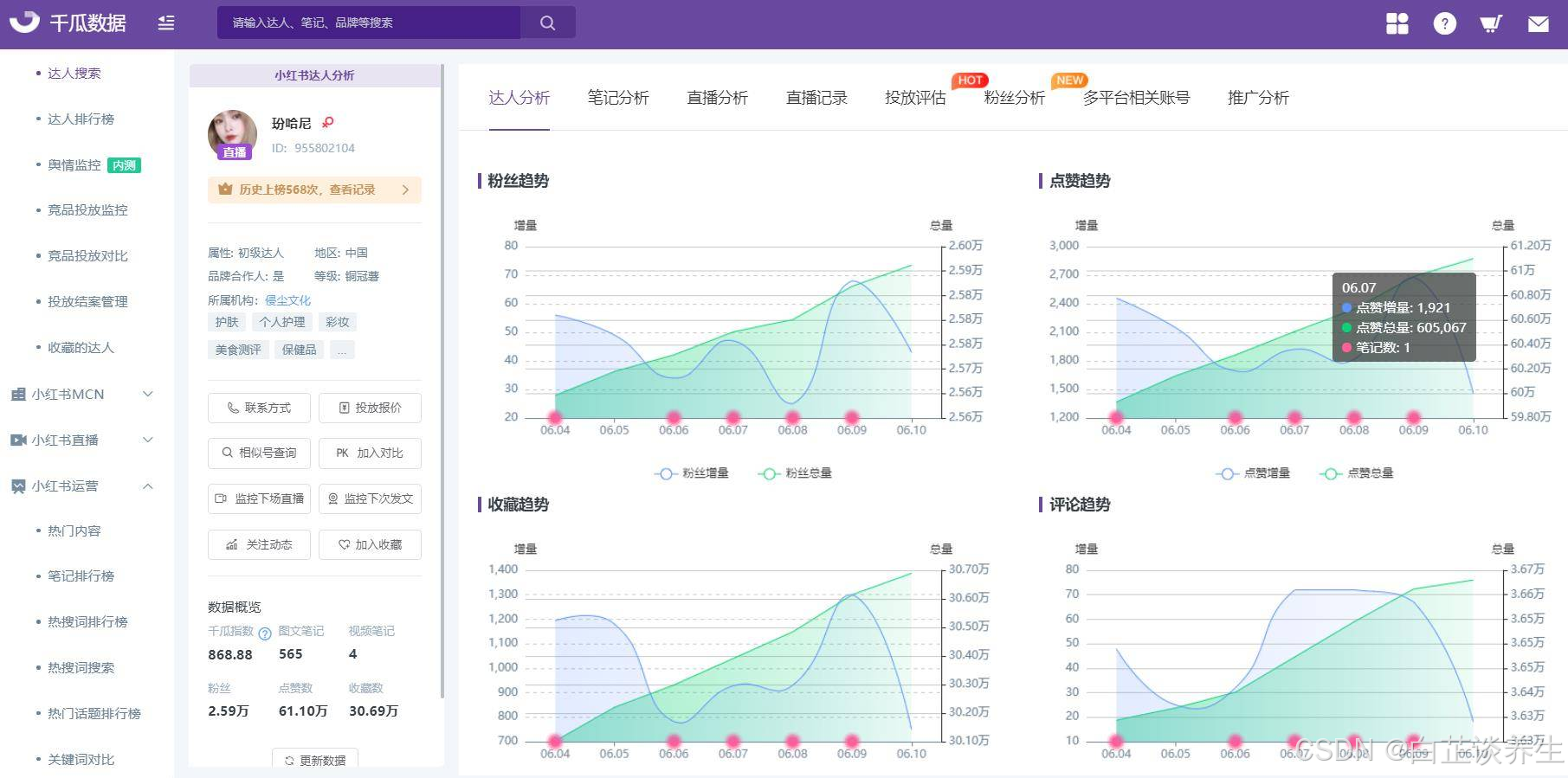Focus the search input field
The width and height of the screenshot is (1568, 778).
coord(369,23)
